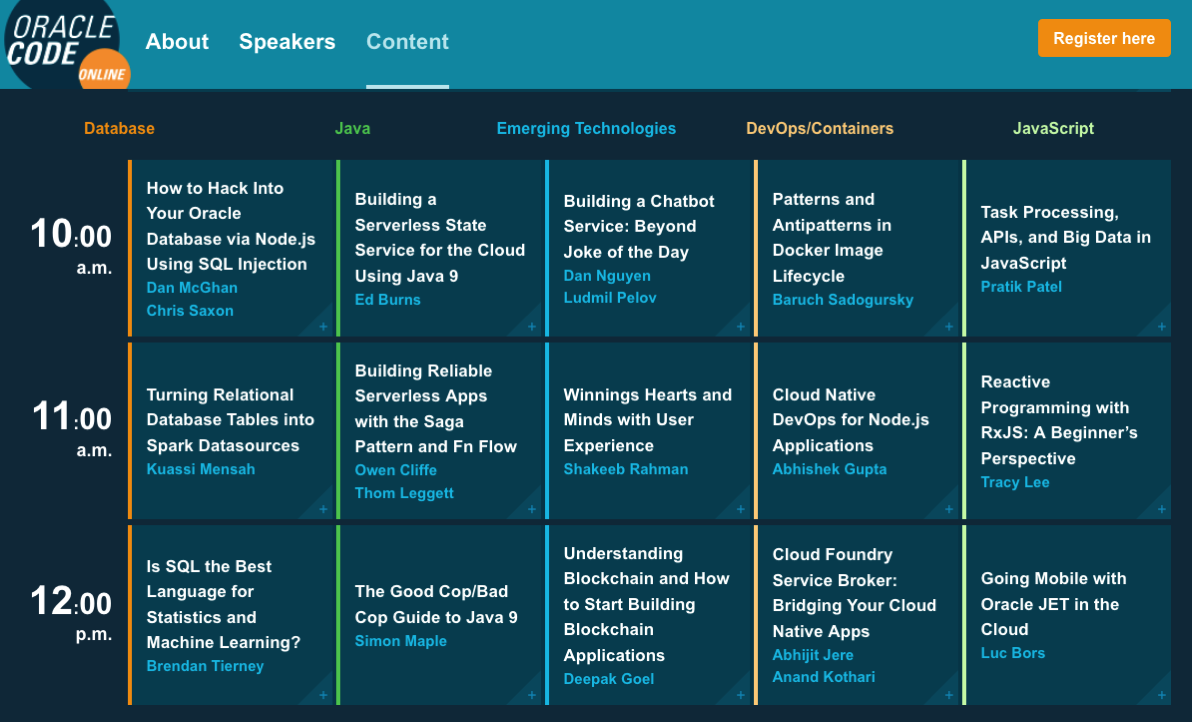The height and width of the screenshot is (722, 1192).
Task: Open the About page
Action: tap(177, 41)
